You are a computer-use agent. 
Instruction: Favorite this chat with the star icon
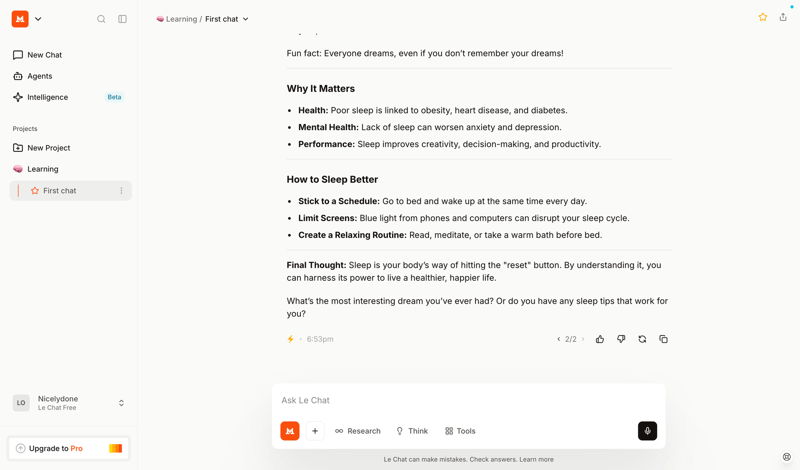point(763,17)
